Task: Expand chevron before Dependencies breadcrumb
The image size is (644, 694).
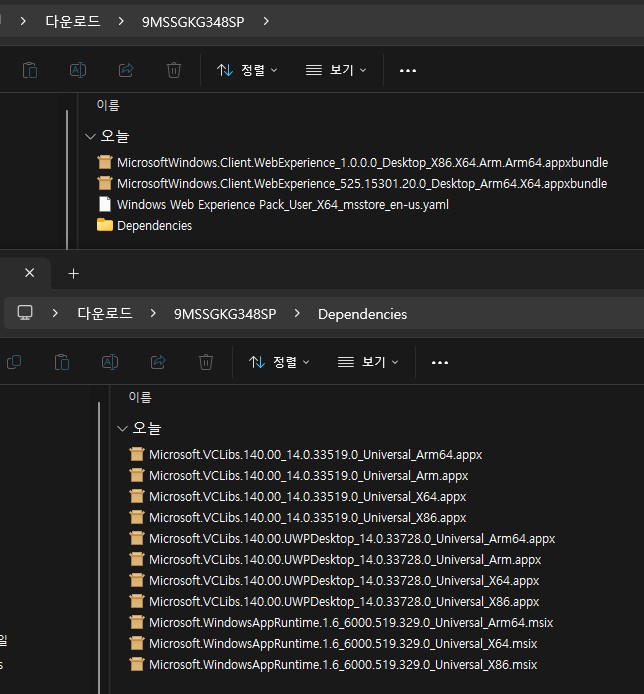Action: pyautogui.click(x=297, y=313)
